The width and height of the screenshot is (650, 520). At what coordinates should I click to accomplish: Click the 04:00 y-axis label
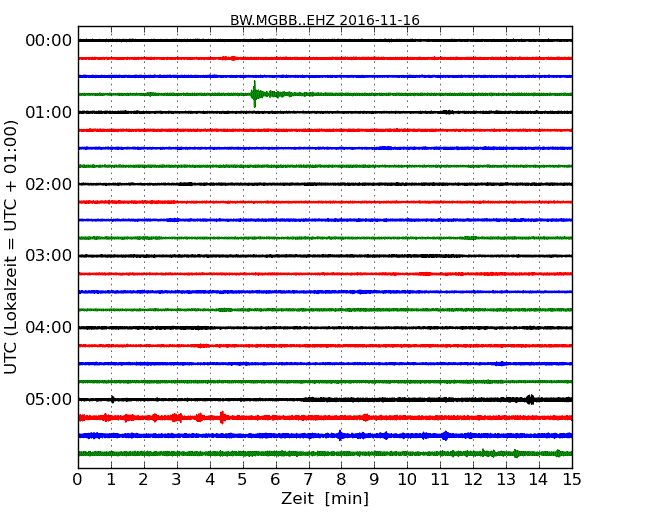(49, 328)
